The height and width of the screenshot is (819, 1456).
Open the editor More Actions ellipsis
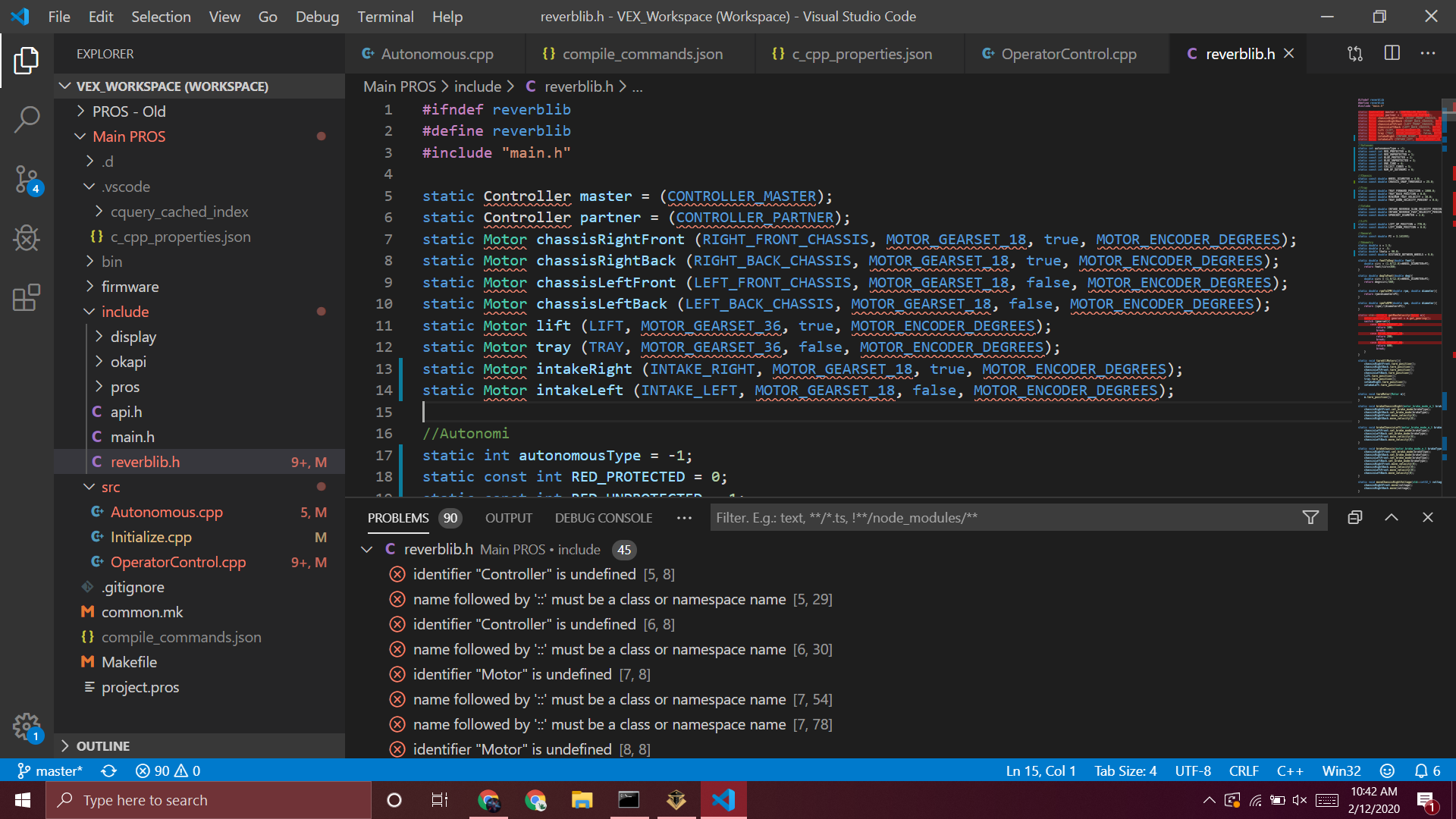click(1428, 54)
